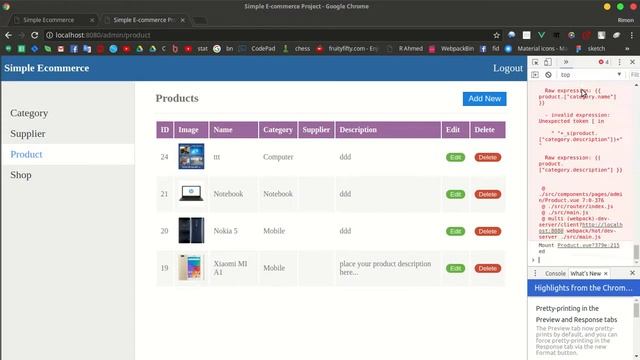Go back using the browser back arrow
640x360 pixels.
8,36
